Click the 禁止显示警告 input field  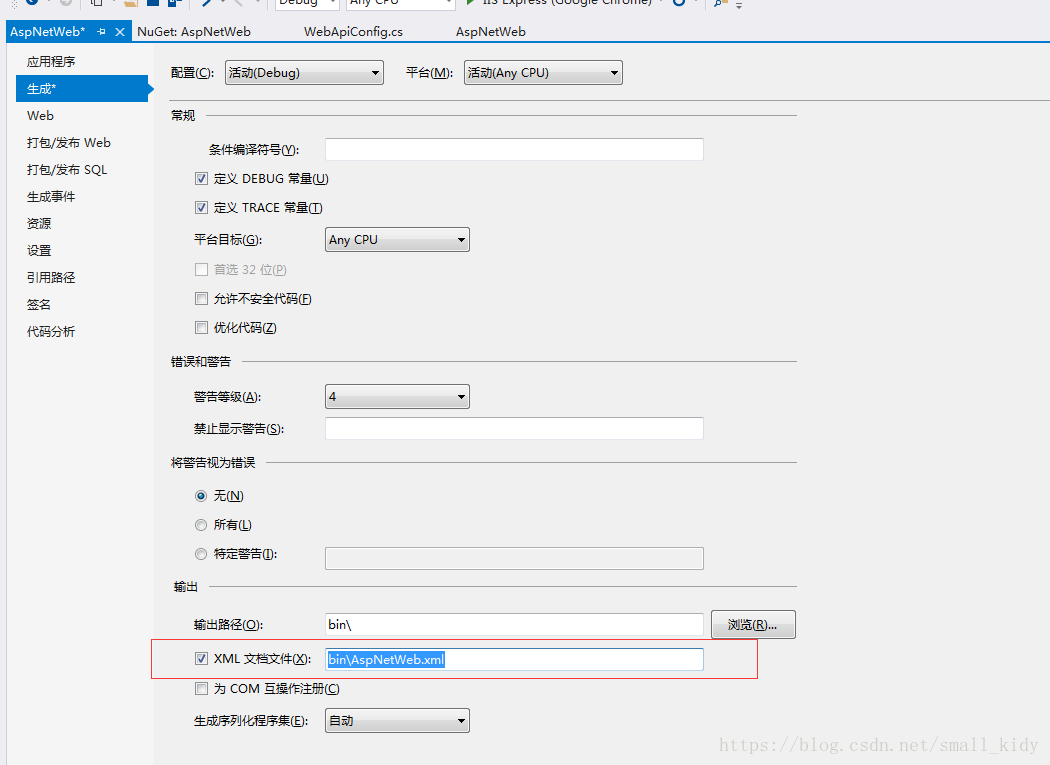coord(513,428)
